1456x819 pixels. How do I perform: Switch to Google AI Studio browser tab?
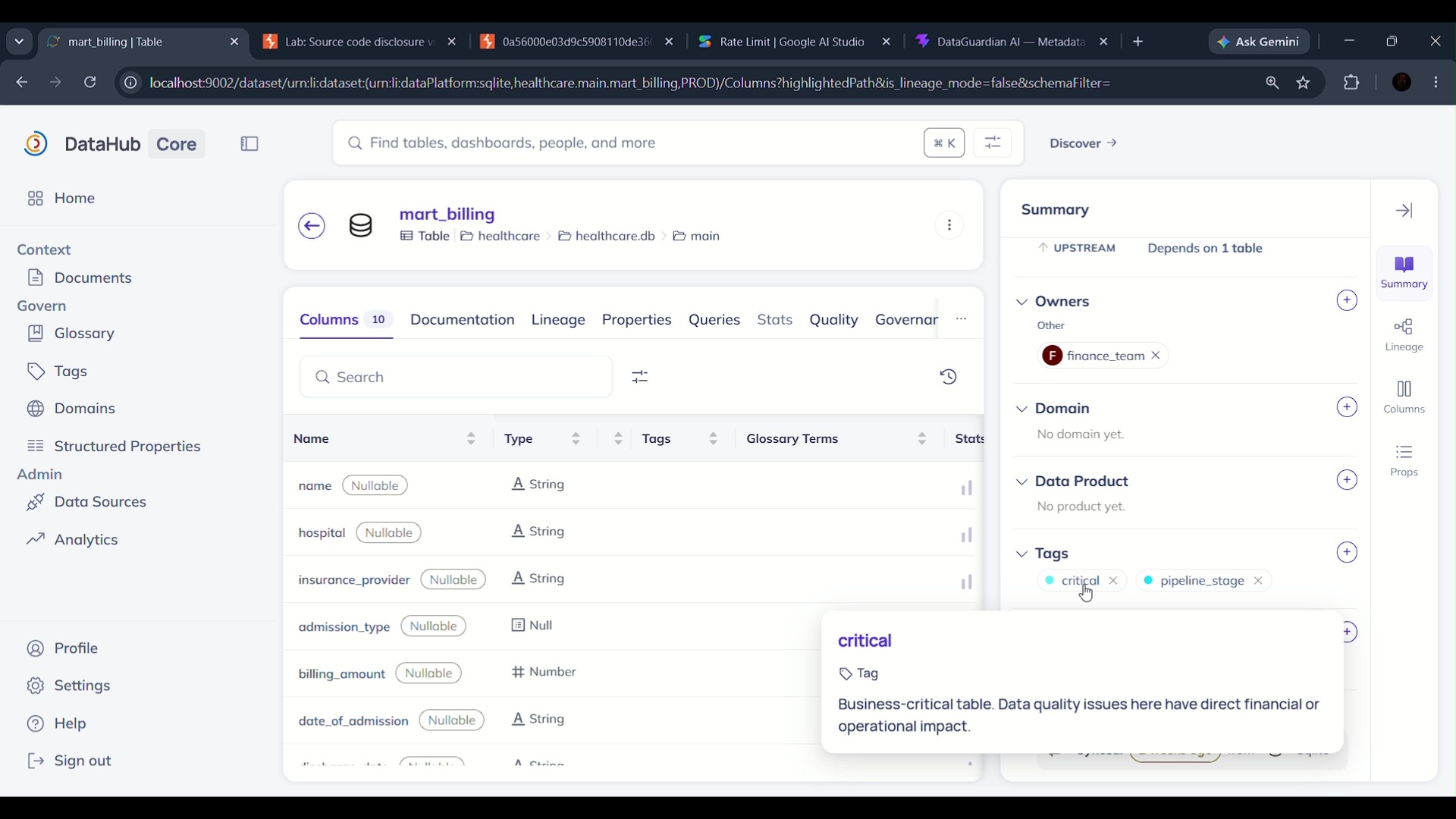792,42
